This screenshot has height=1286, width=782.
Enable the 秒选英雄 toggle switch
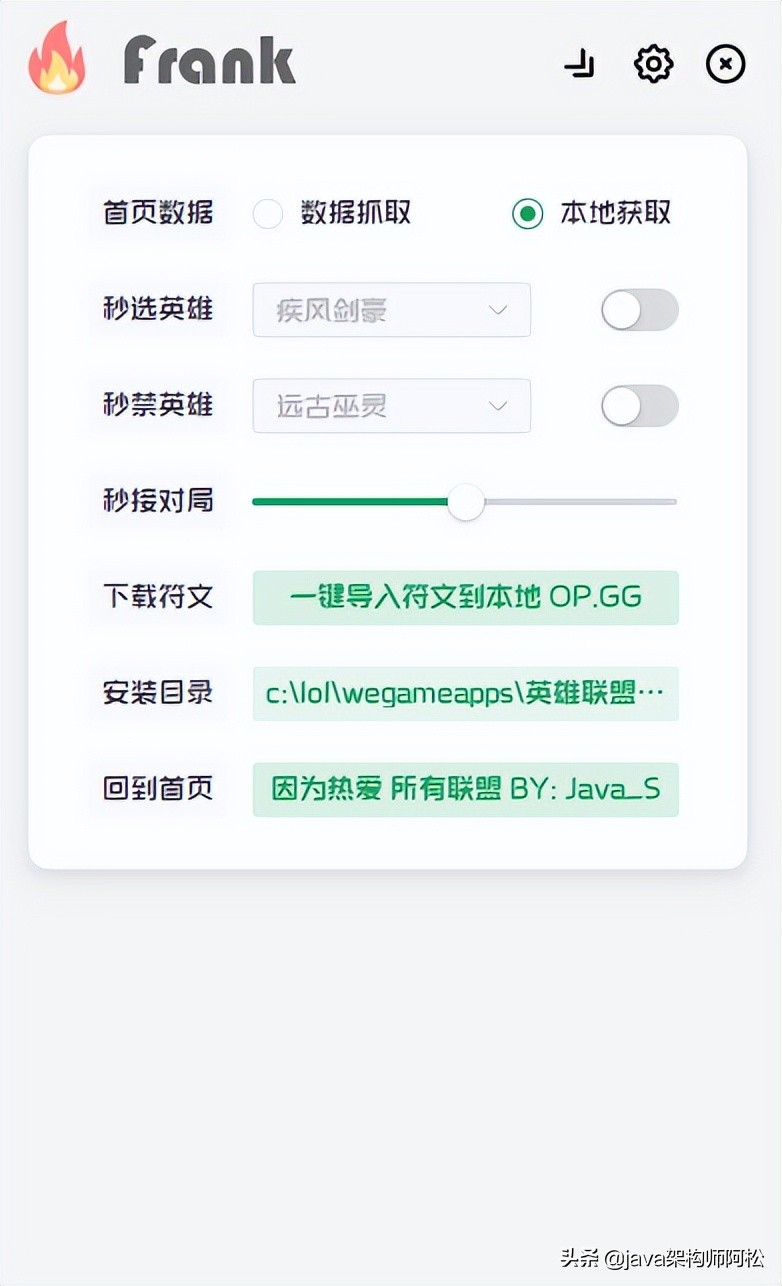[639, 310]
